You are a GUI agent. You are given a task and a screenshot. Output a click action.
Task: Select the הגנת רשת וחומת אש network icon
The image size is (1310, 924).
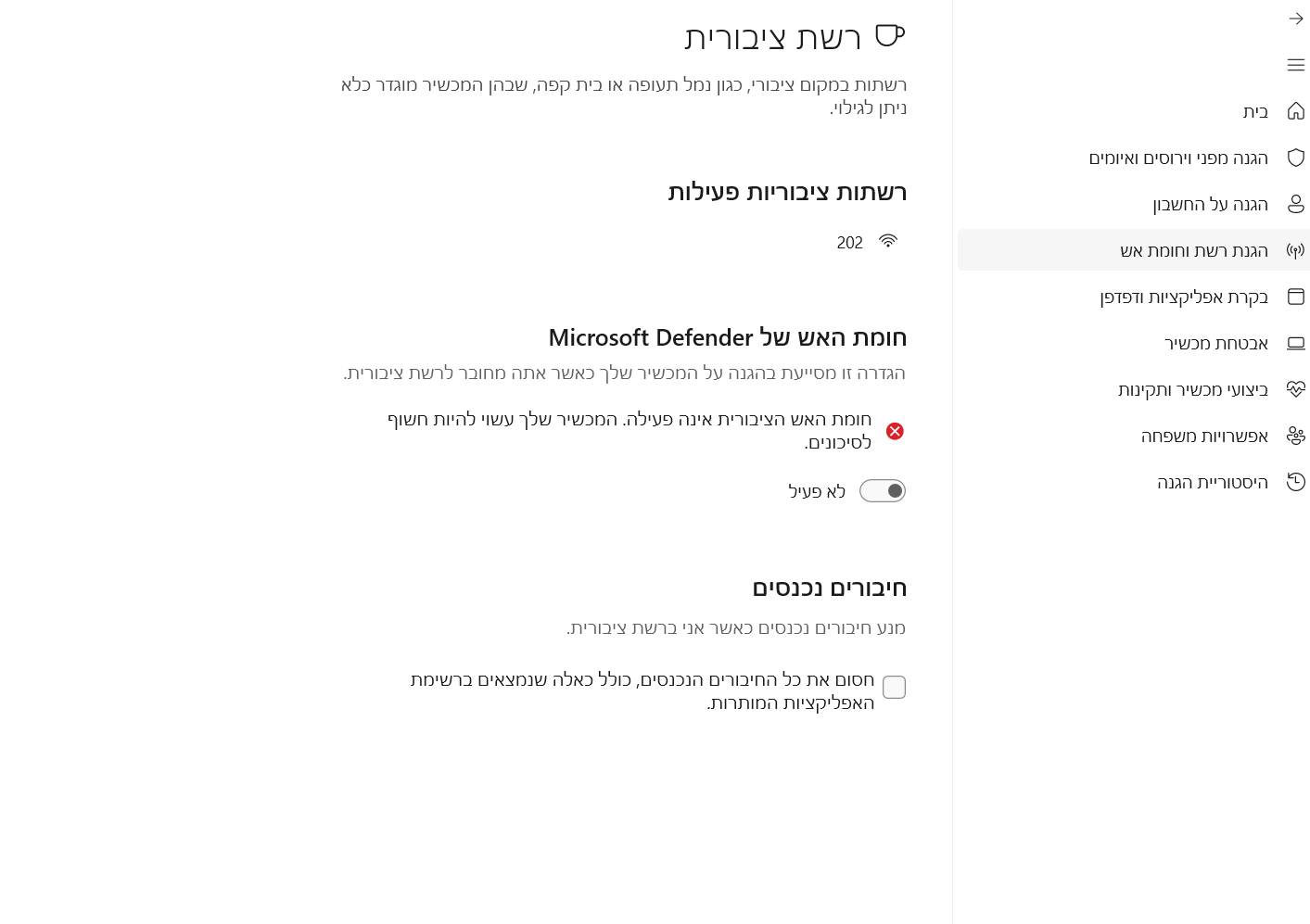(1295, 250)
